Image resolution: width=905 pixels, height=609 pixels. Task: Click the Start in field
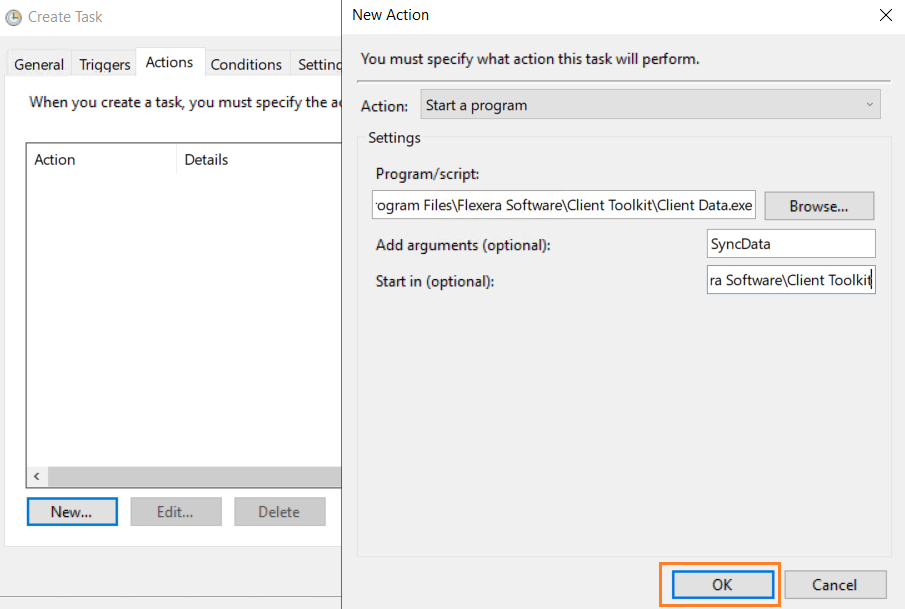(790, 280)
